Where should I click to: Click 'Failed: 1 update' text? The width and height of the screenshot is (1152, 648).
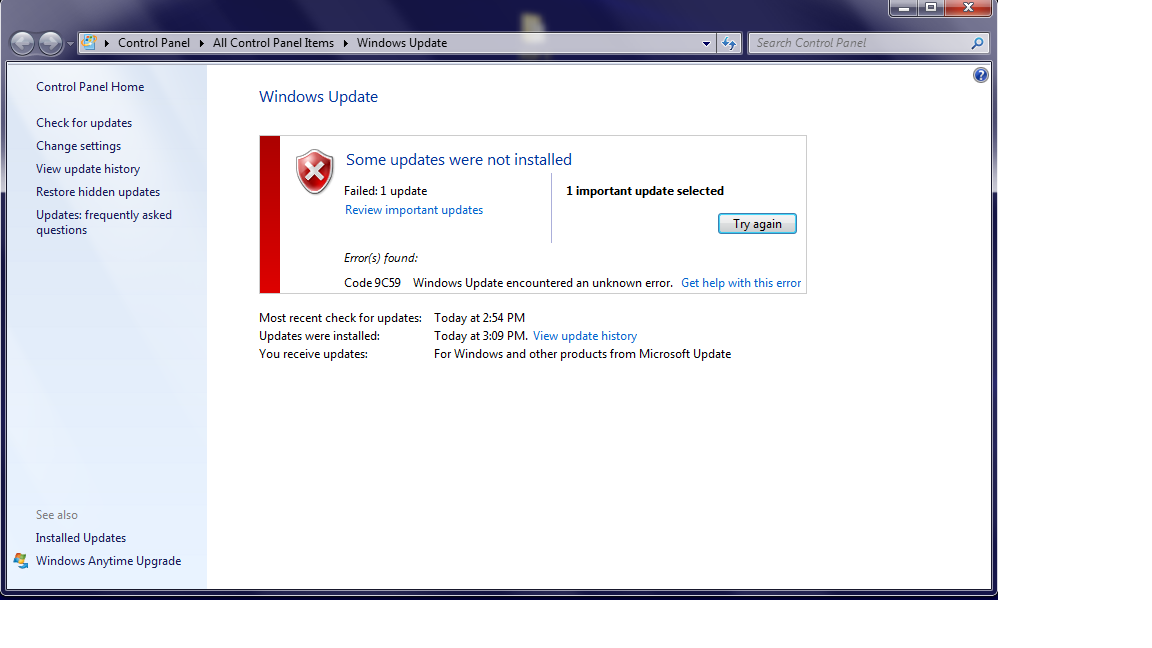tap(386, 191)
